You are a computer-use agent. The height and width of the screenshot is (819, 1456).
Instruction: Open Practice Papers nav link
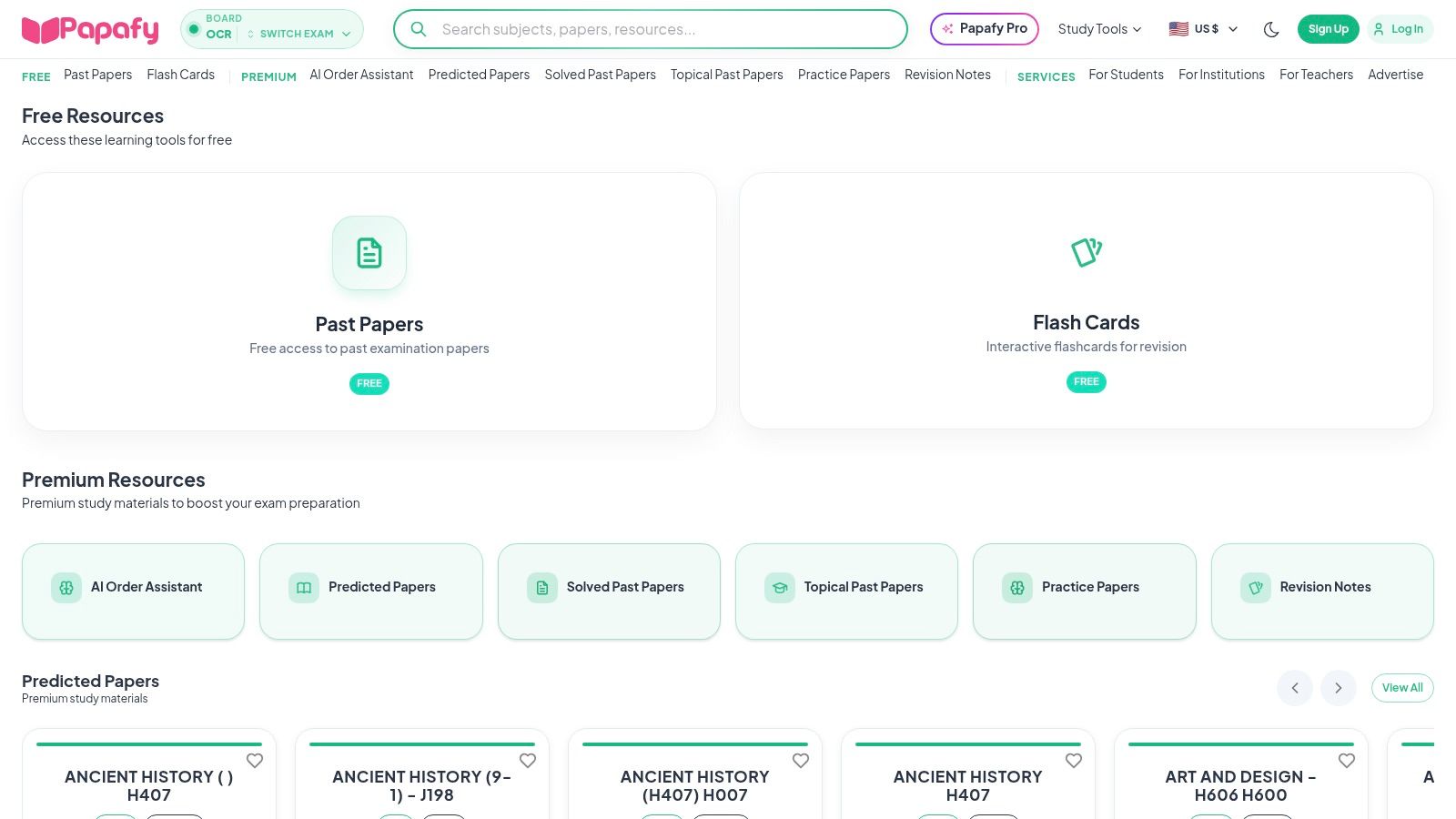point(844,75)
